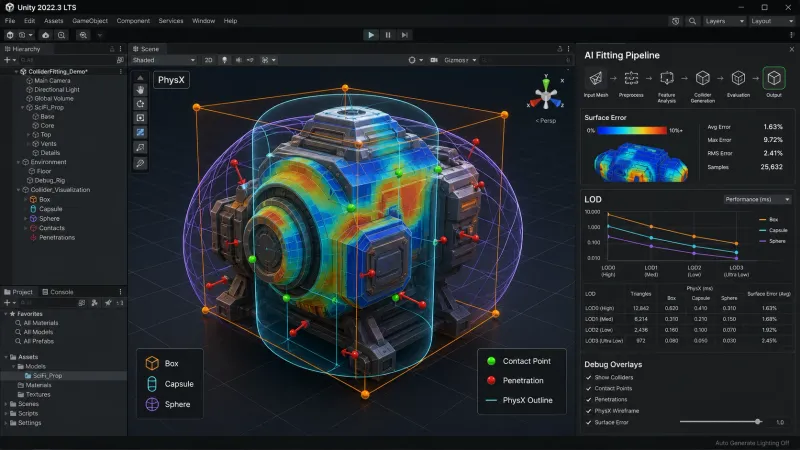Click the search icon in the top toolbar

tap(692, 21)
